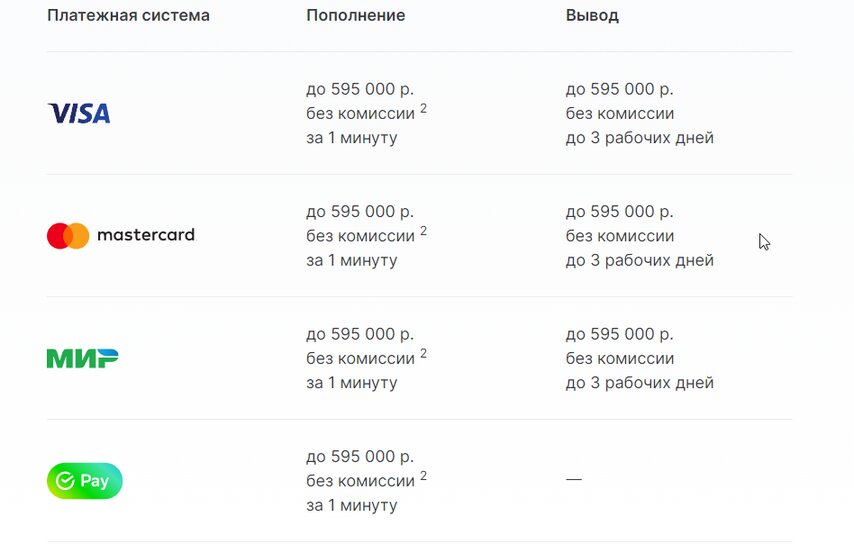Screen dimensions: 854x544
Task: Click the 'mastercard' wordmark text
Action: pyautogui.click(x=146, y=236)
